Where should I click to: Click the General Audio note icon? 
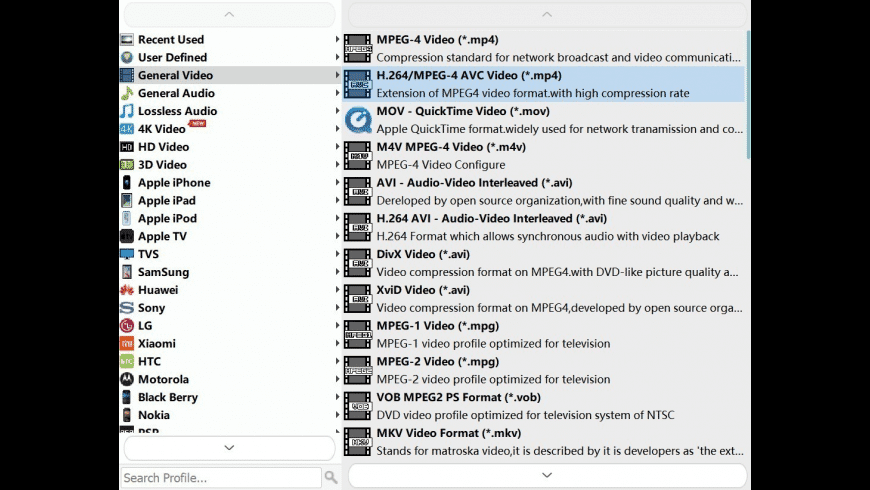pos(127,93)
